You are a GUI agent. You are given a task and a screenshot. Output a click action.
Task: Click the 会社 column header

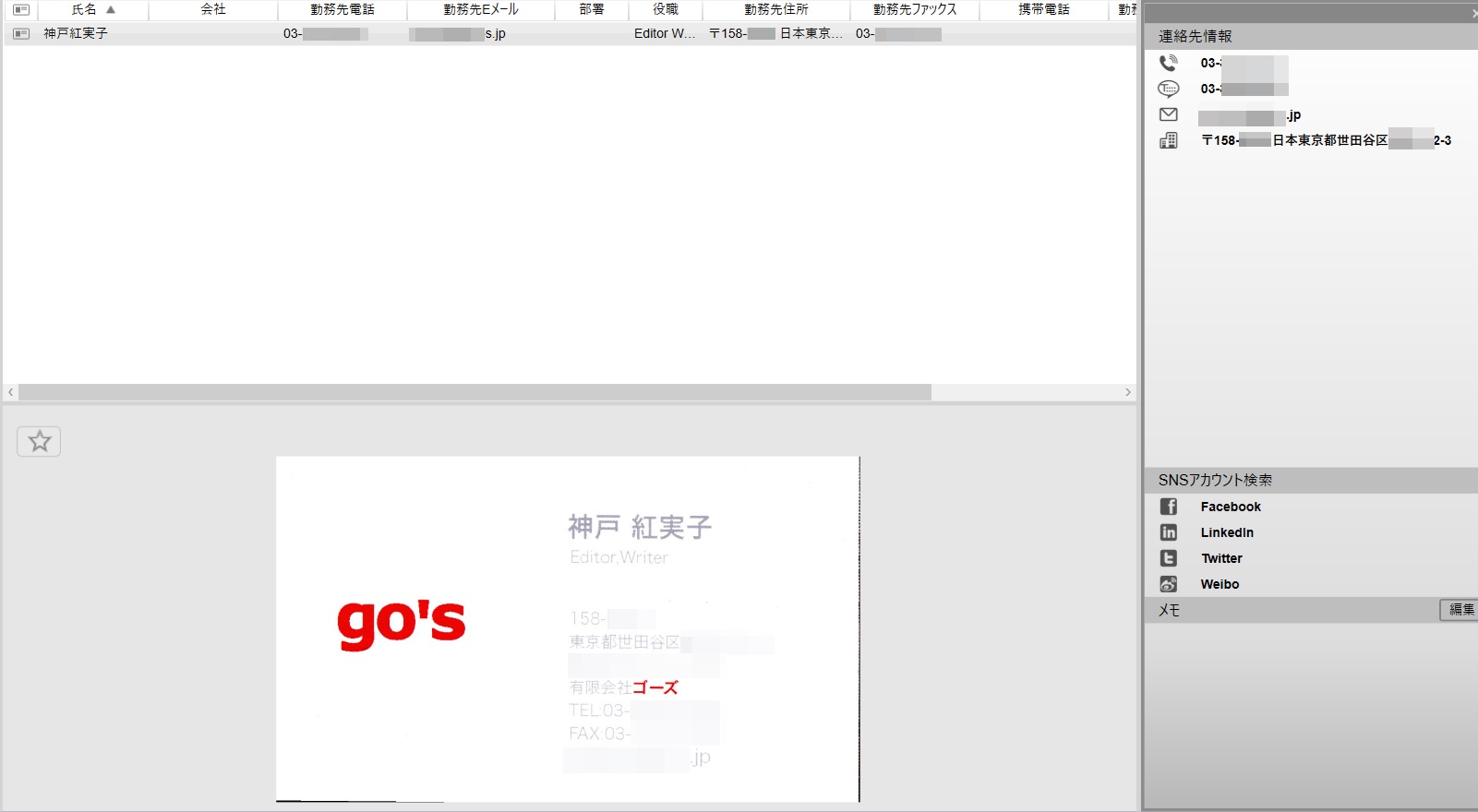coord(213,9)
